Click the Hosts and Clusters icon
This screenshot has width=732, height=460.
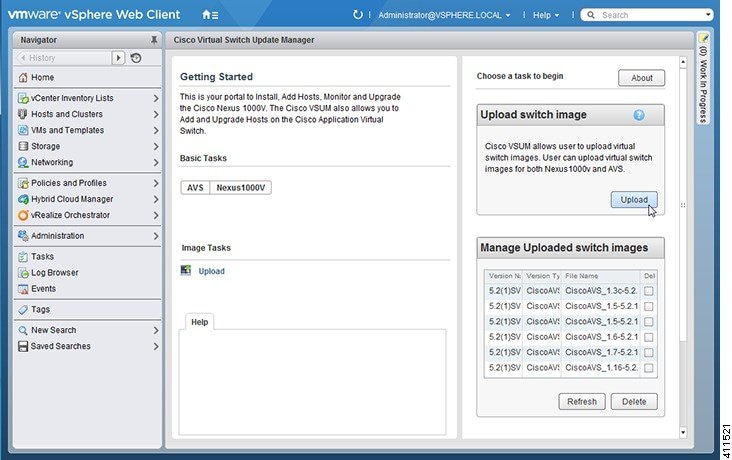pos(23,114)
